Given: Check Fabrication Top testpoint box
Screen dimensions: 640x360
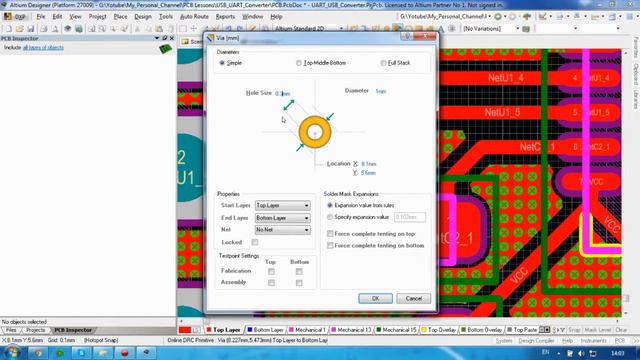Looking at the screenshot, I should pyautogui.click(x=271, y=271).
